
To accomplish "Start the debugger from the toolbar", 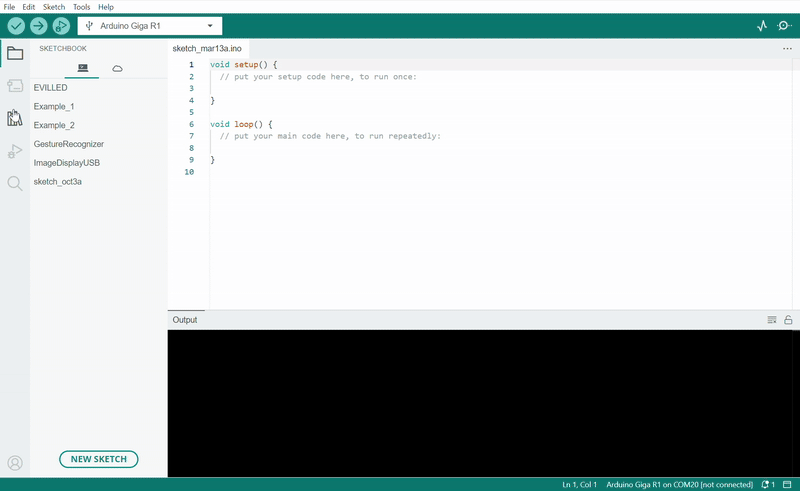I will (61, 26).
